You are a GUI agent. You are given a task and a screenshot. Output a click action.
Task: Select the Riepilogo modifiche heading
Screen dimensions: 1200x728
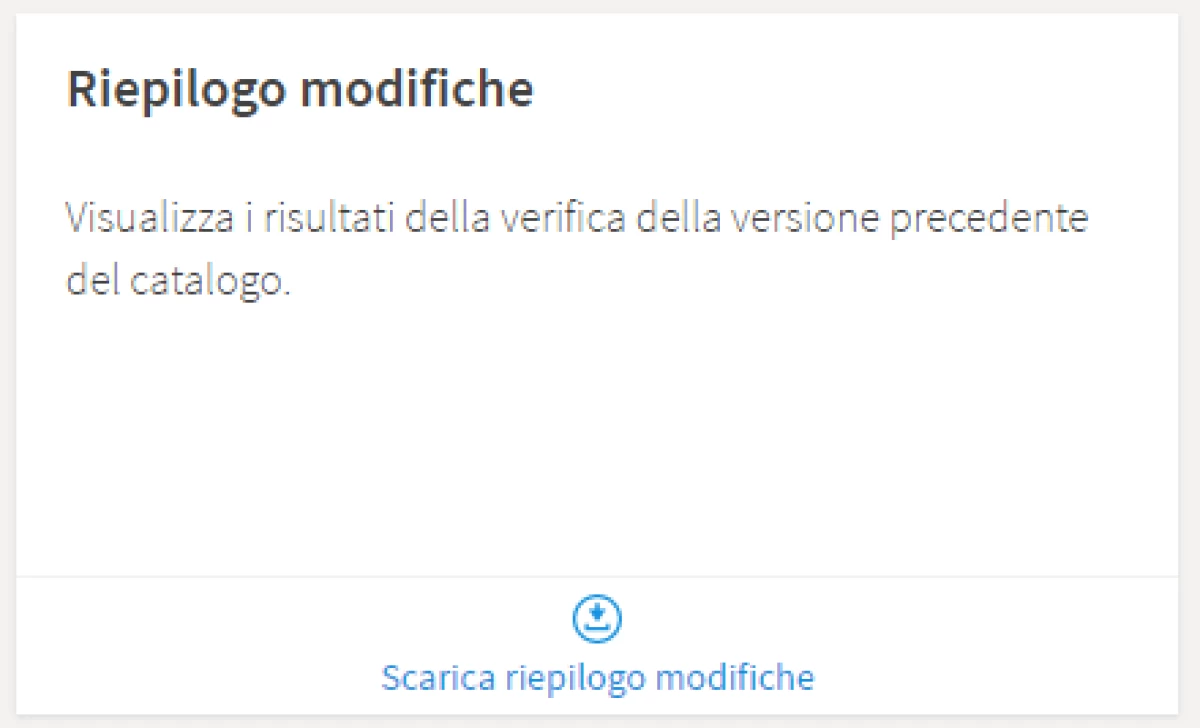300,90
